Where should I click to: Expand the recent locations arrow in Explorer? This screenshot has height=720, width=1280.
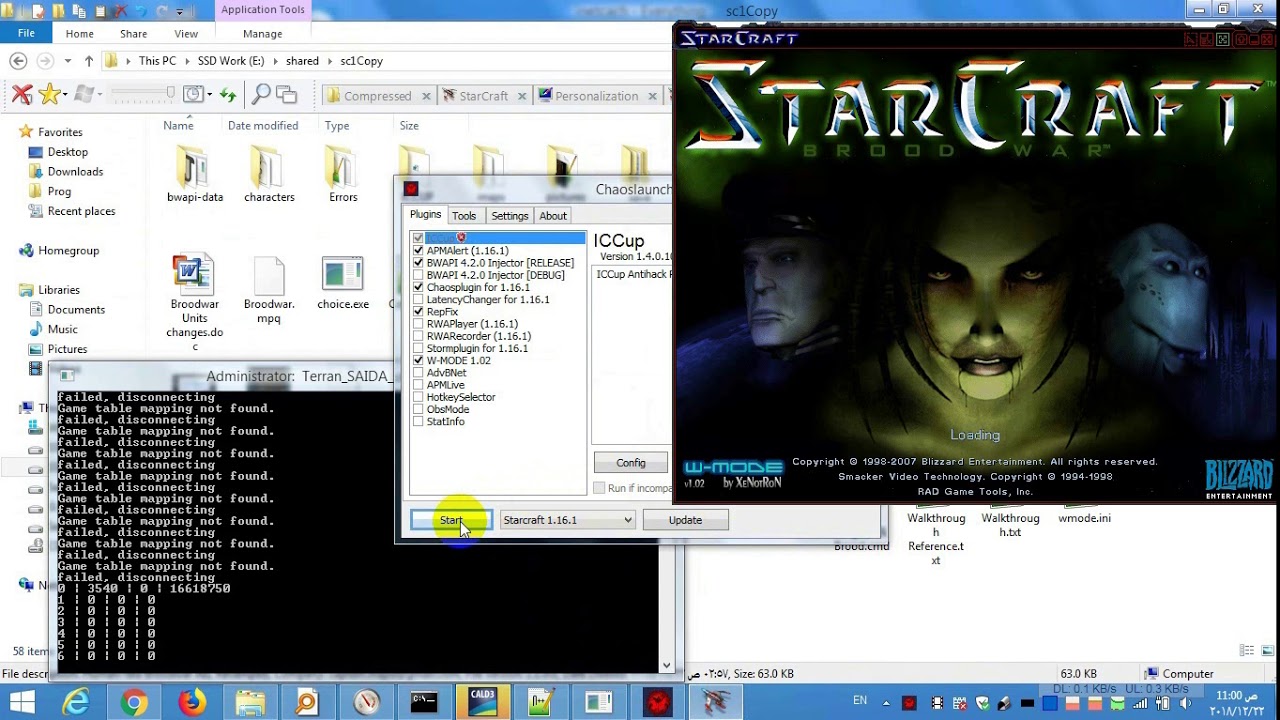tap(67, 61)
